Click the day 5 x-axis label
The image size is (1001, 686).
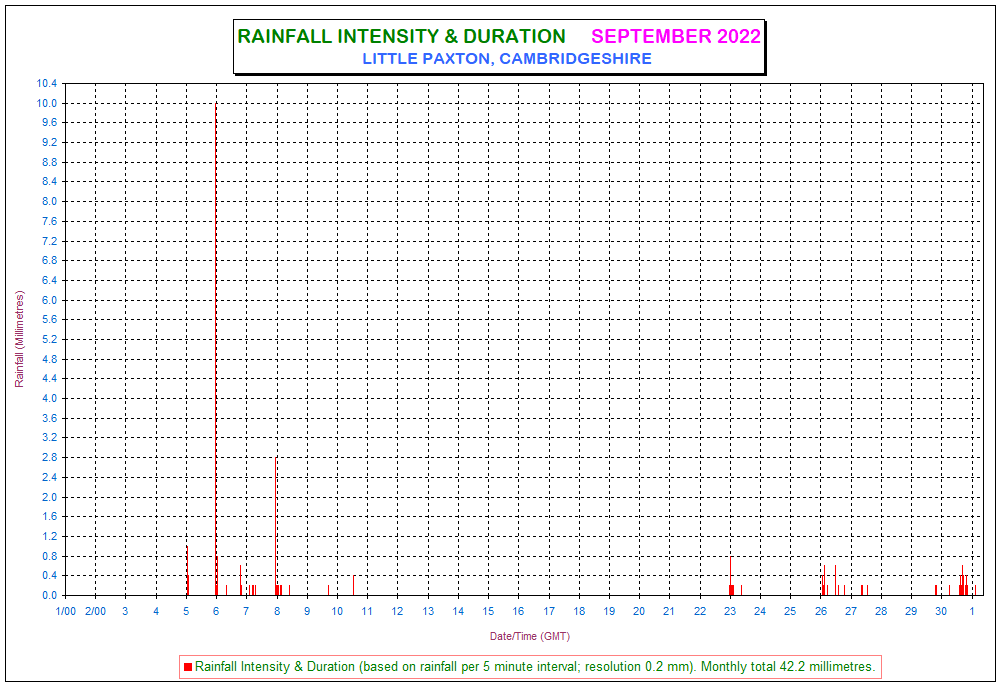tap(186, 611)
